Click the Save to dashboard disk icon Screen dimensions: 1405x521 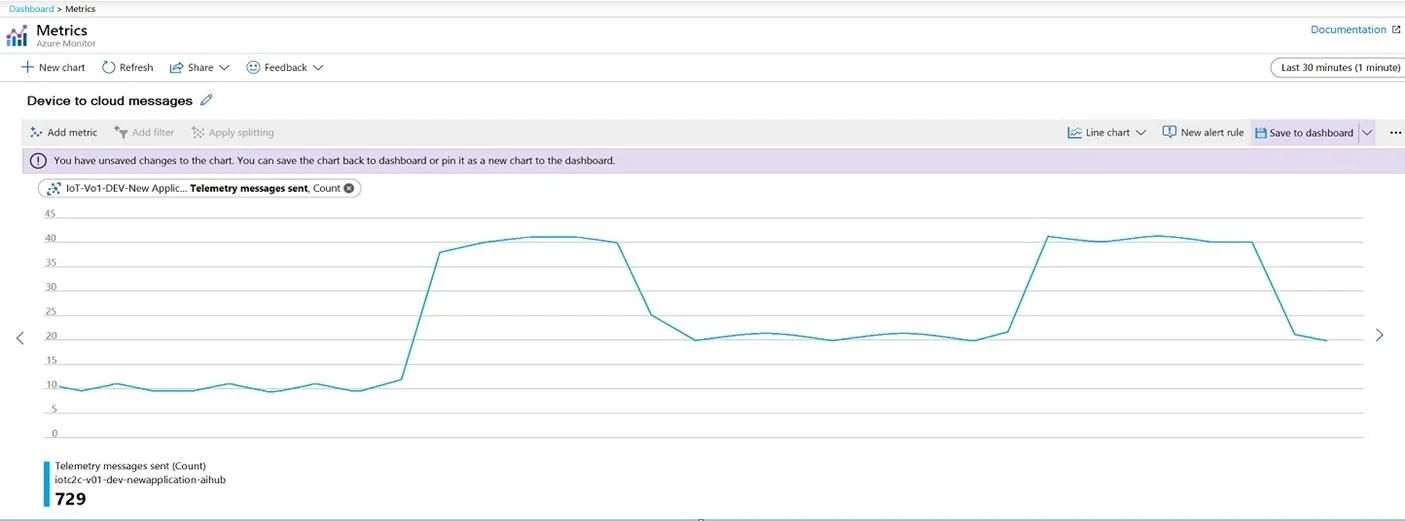tap(1261, 132)
